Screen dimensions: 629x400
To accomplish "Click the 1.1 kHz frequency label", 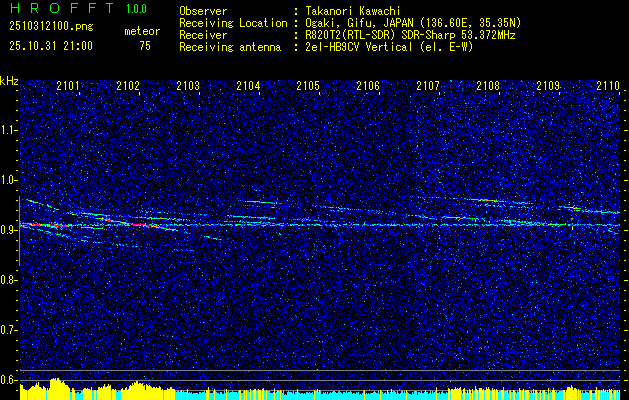I will [x=8, y=130].
